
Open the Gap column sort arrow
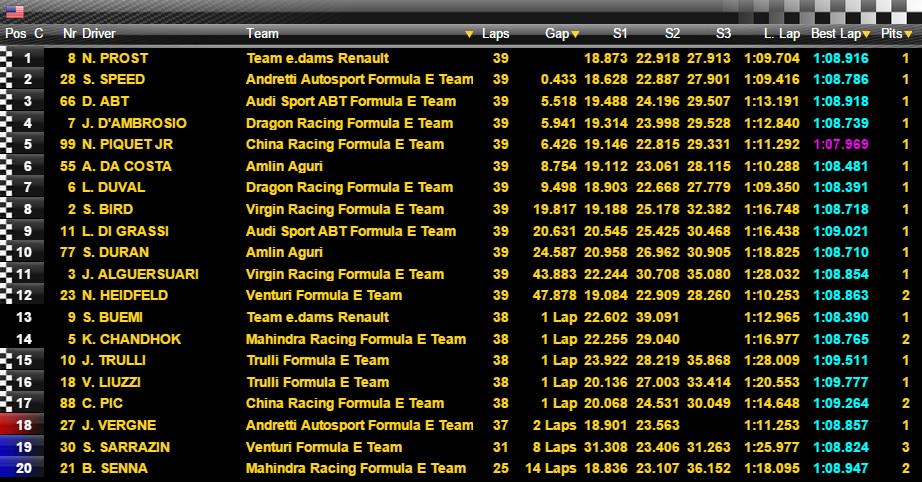coord(575,34)
